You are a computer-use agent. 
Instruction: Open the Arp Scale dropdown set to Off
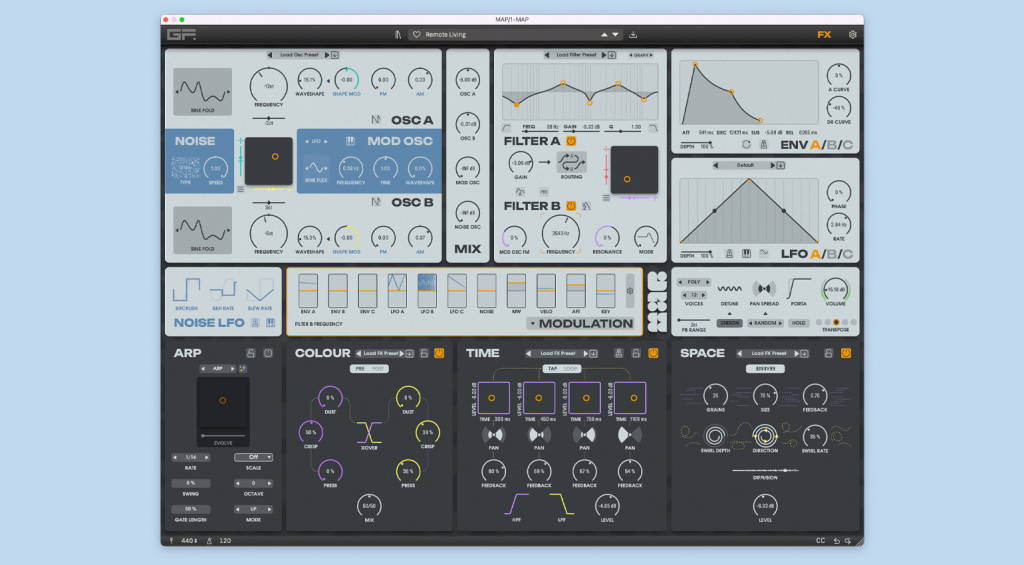(x=254, y=457)
